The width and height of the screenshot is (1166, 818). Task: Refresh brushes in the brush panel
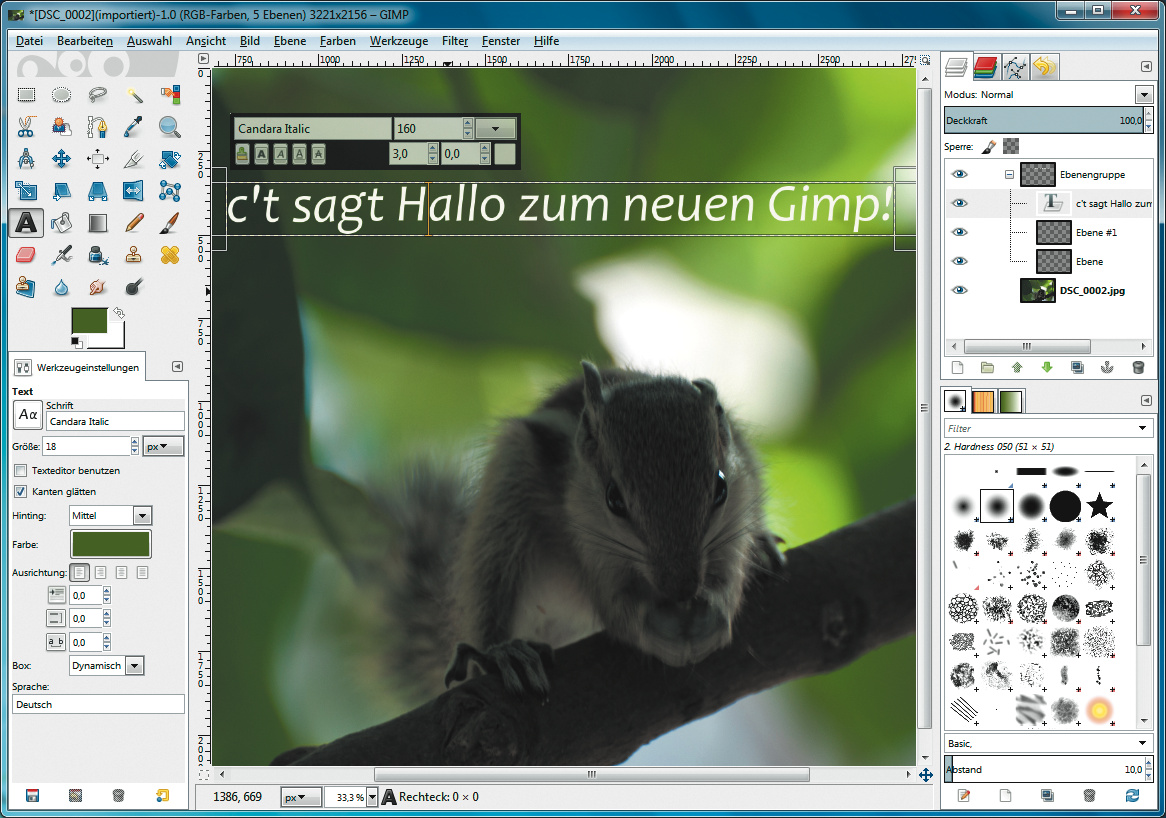[x=1132, y=796]
